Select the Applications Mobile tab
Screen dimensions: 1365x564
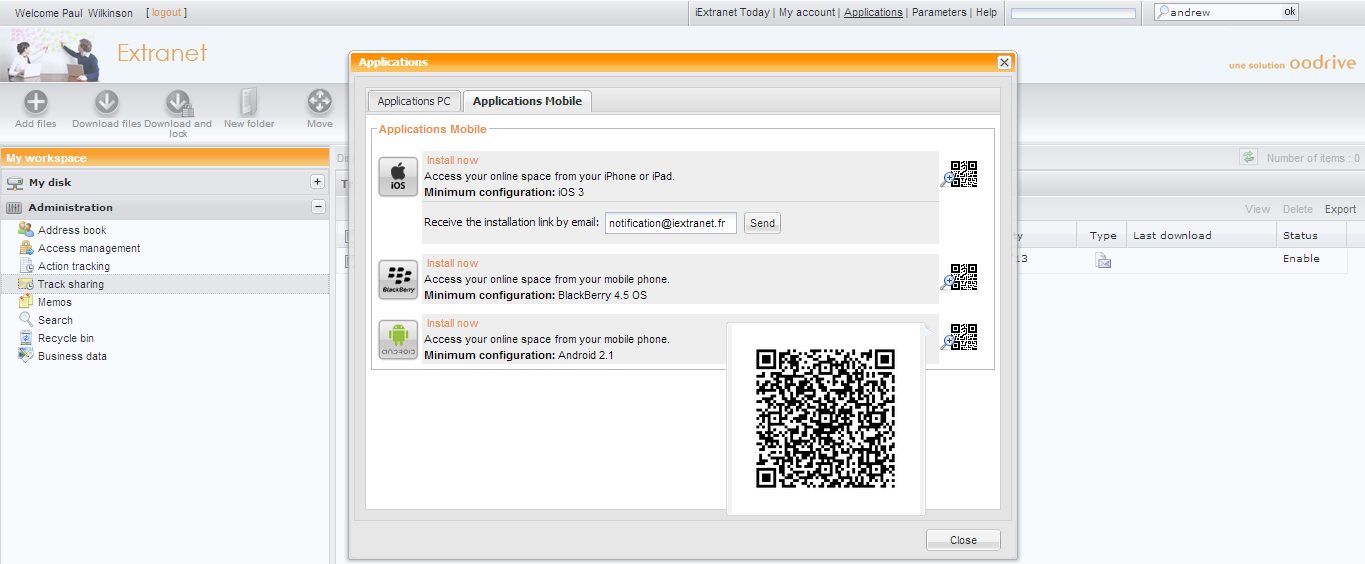(x=527, y=101)
